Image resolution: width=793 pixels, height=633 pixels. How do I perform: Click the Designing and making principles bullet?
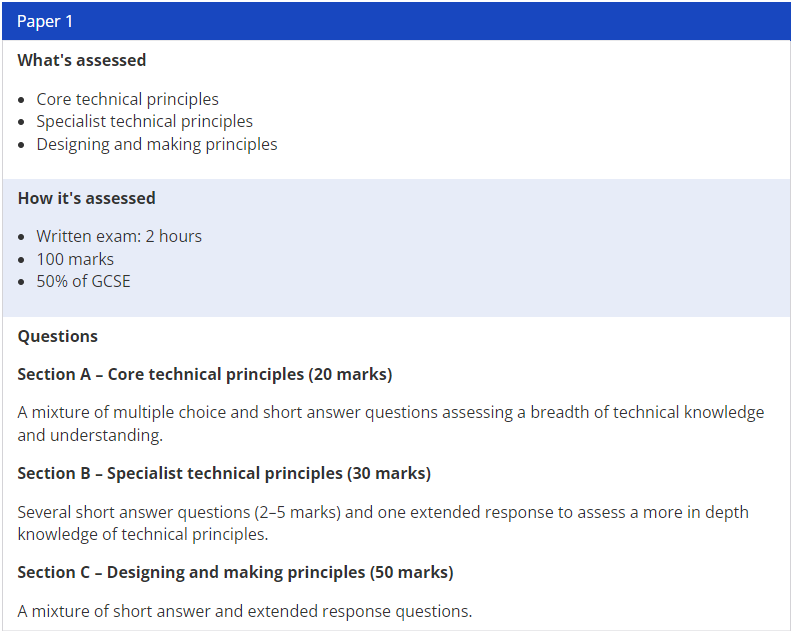(x=157, y=144)
